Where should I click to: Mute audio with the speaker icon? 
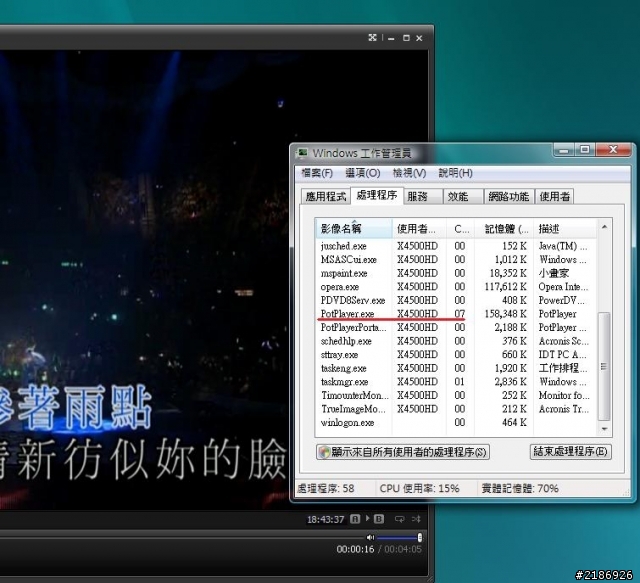tap(370, 537)
